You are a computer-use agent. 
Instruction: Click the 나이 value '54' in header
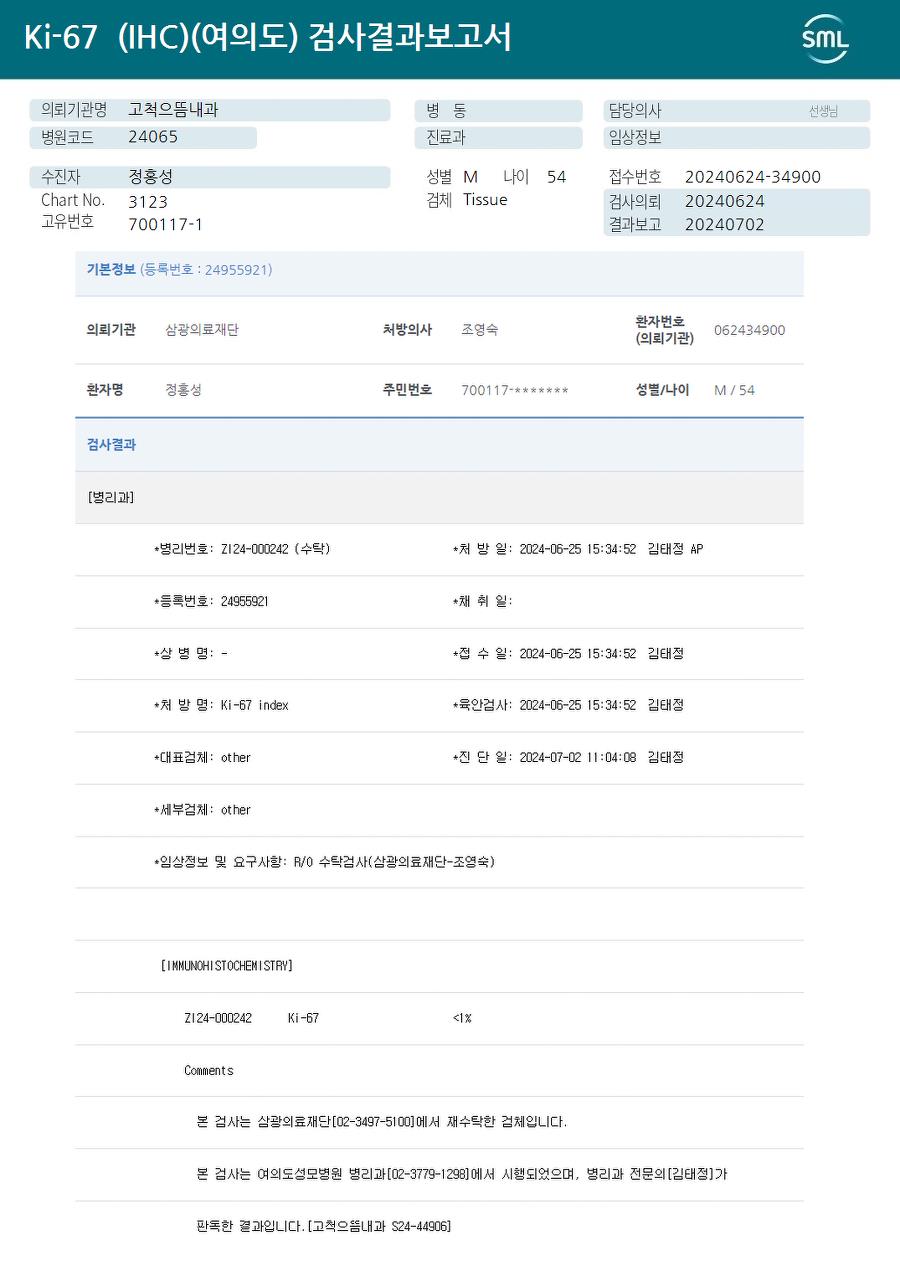(556, 177)
